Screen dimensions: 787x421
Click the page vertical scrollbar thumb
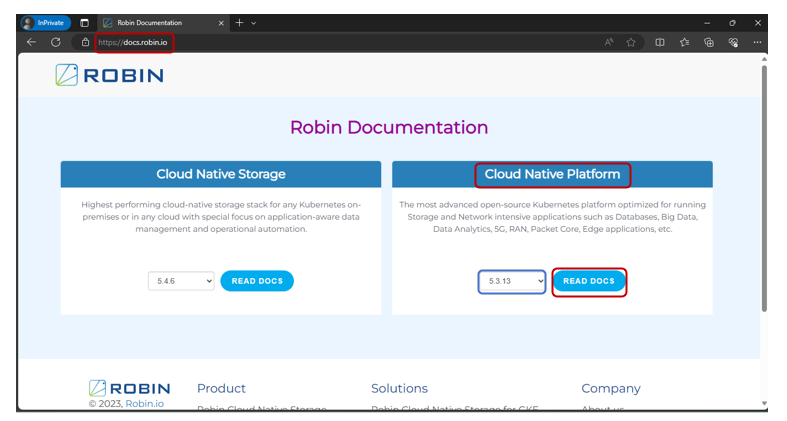(764, 188)
